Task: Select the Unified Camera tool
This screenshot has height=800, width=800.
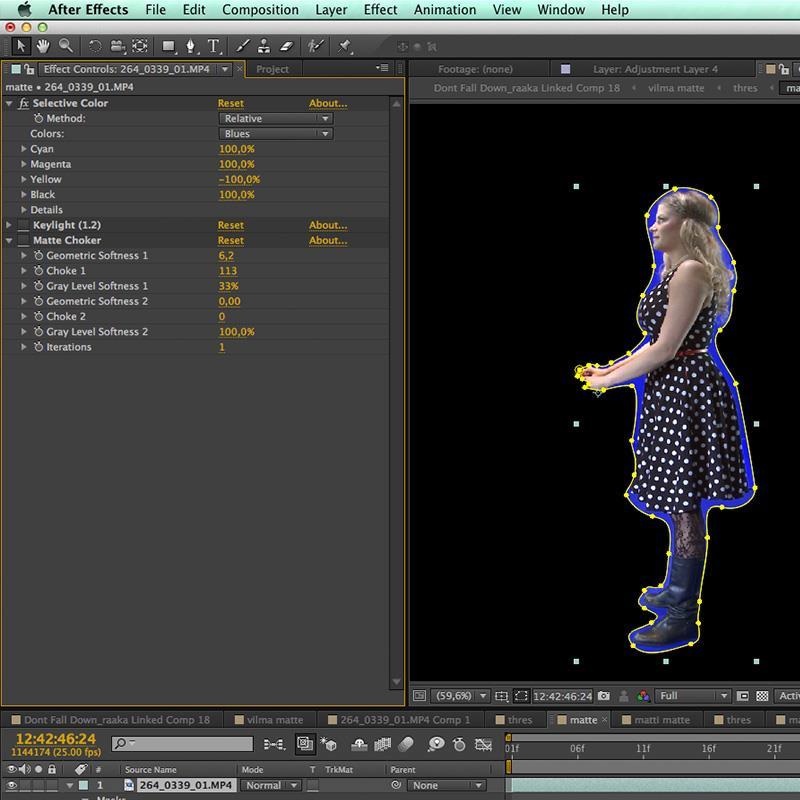Action: pos(118,46)
